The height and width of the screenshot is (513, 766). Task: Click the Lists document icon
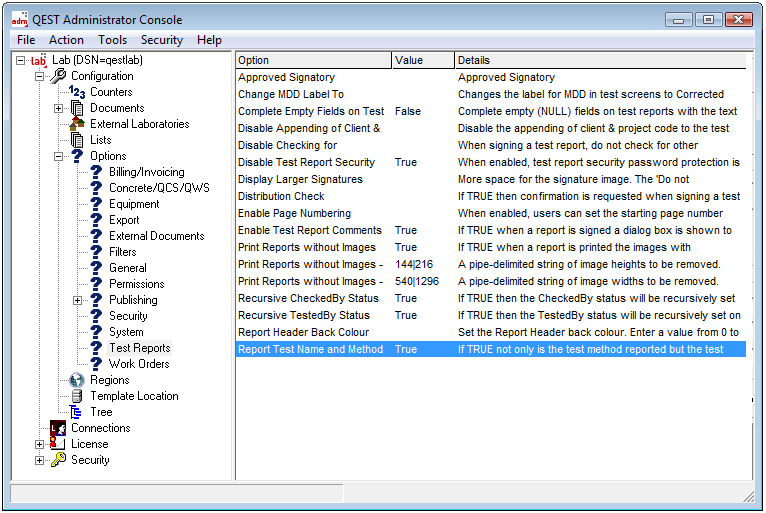[77, 140]
